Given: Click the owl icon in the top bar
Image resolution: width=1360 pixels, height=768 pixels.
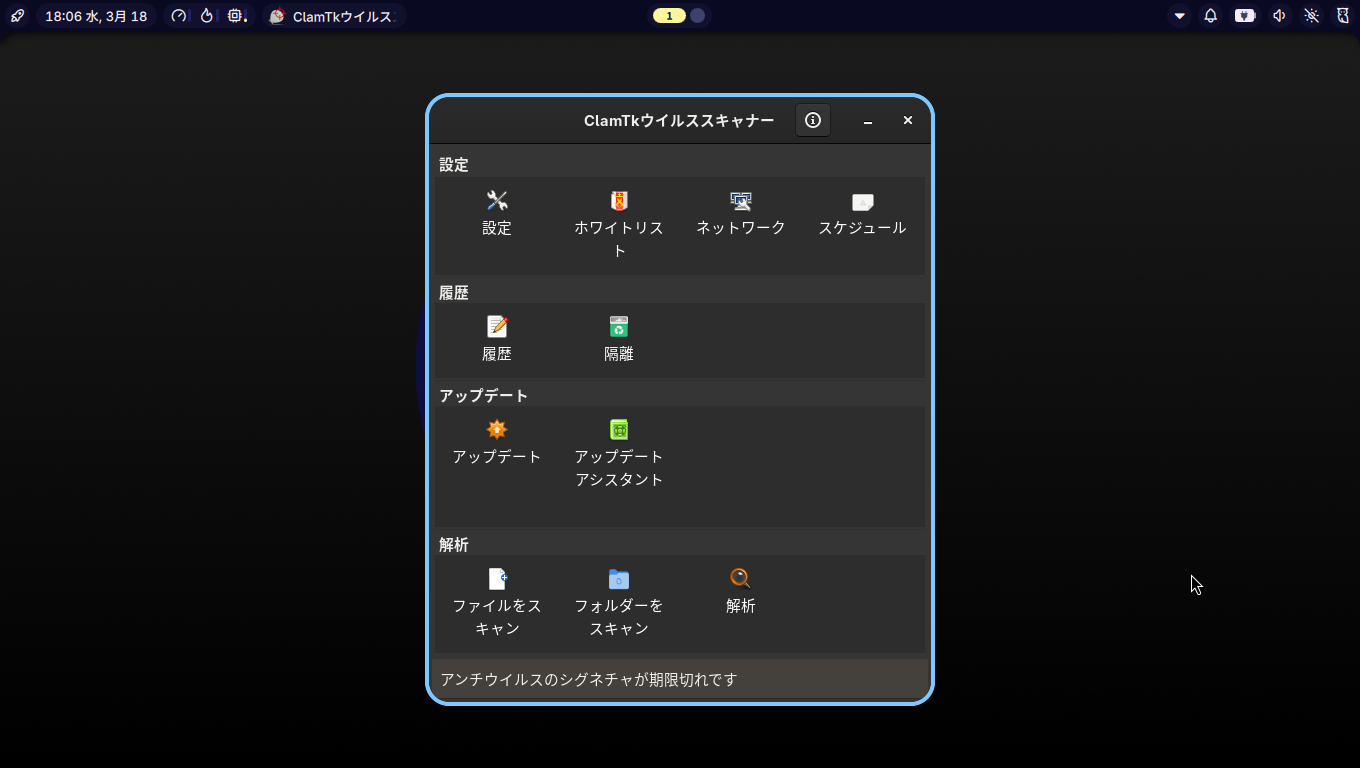Looking at the screenshot, I should point(1343,16).
